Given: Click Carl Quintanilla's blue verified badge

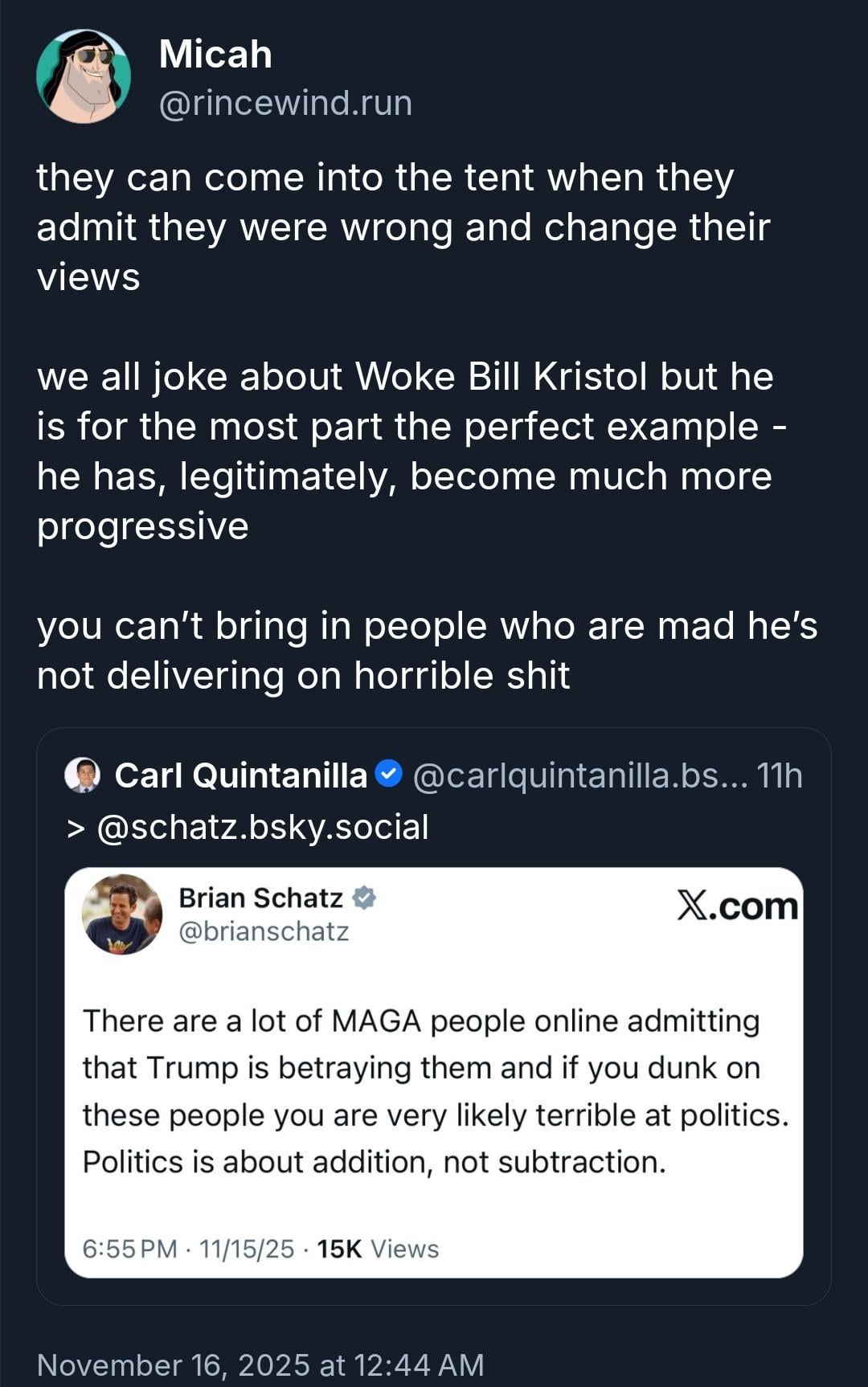Looking at the screenshot, I should click(x=389, y=774).
